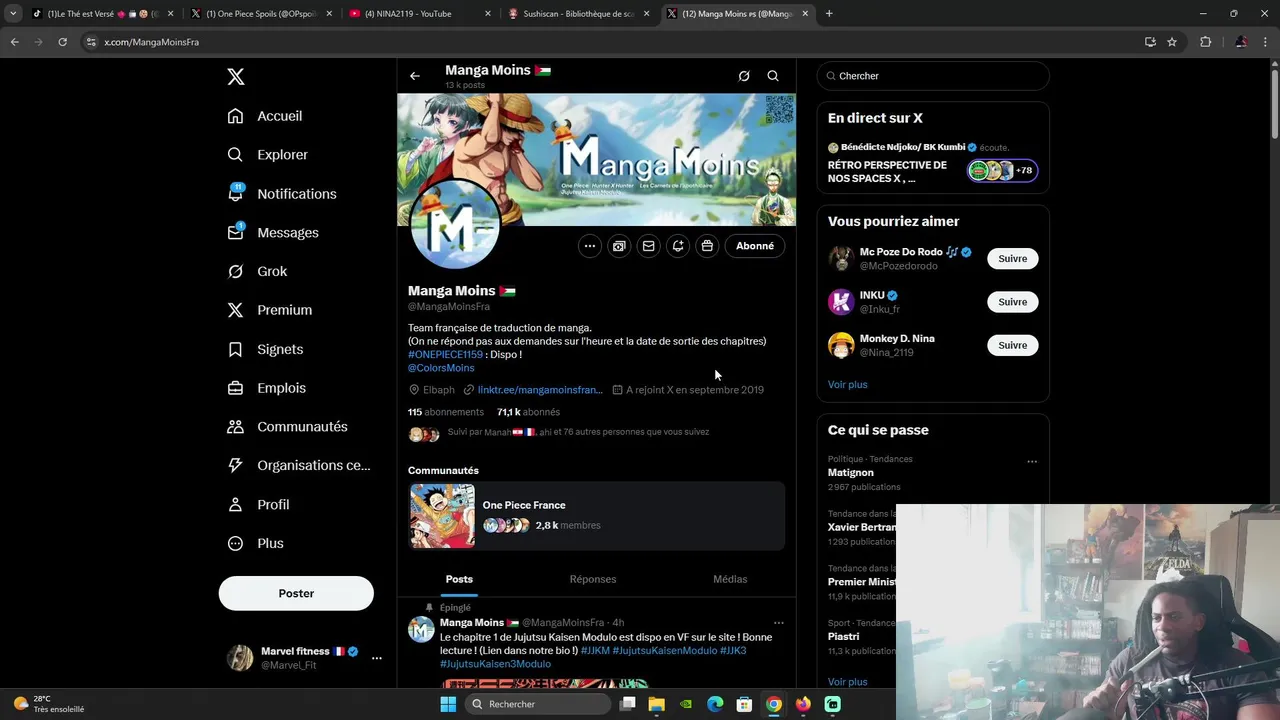
Task: Switch to the Réponses tab
Action: click(593, 579)
